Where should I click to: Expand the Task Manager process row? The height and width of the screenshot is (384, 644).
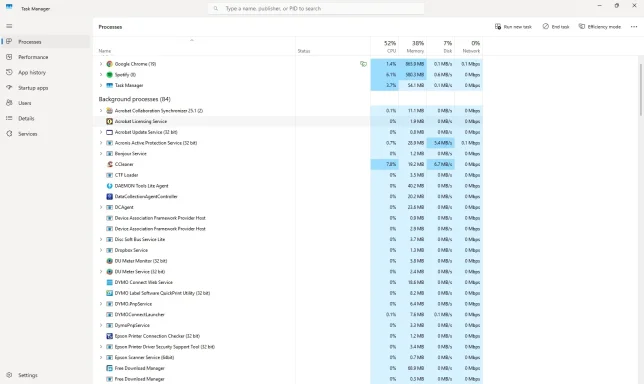[x=101, y=85]
